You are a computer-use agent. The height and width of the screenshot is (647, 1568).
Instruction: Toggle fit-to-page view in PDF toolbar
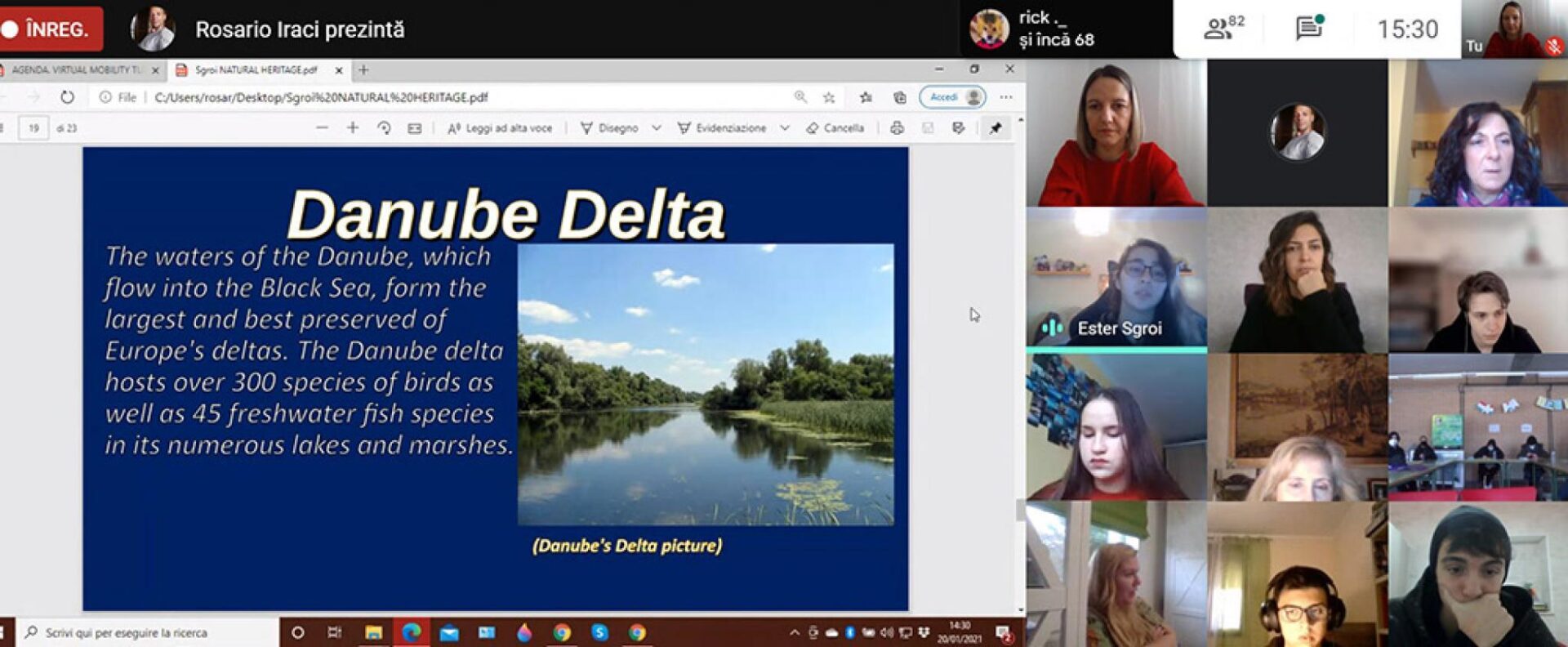coord(415,128)
